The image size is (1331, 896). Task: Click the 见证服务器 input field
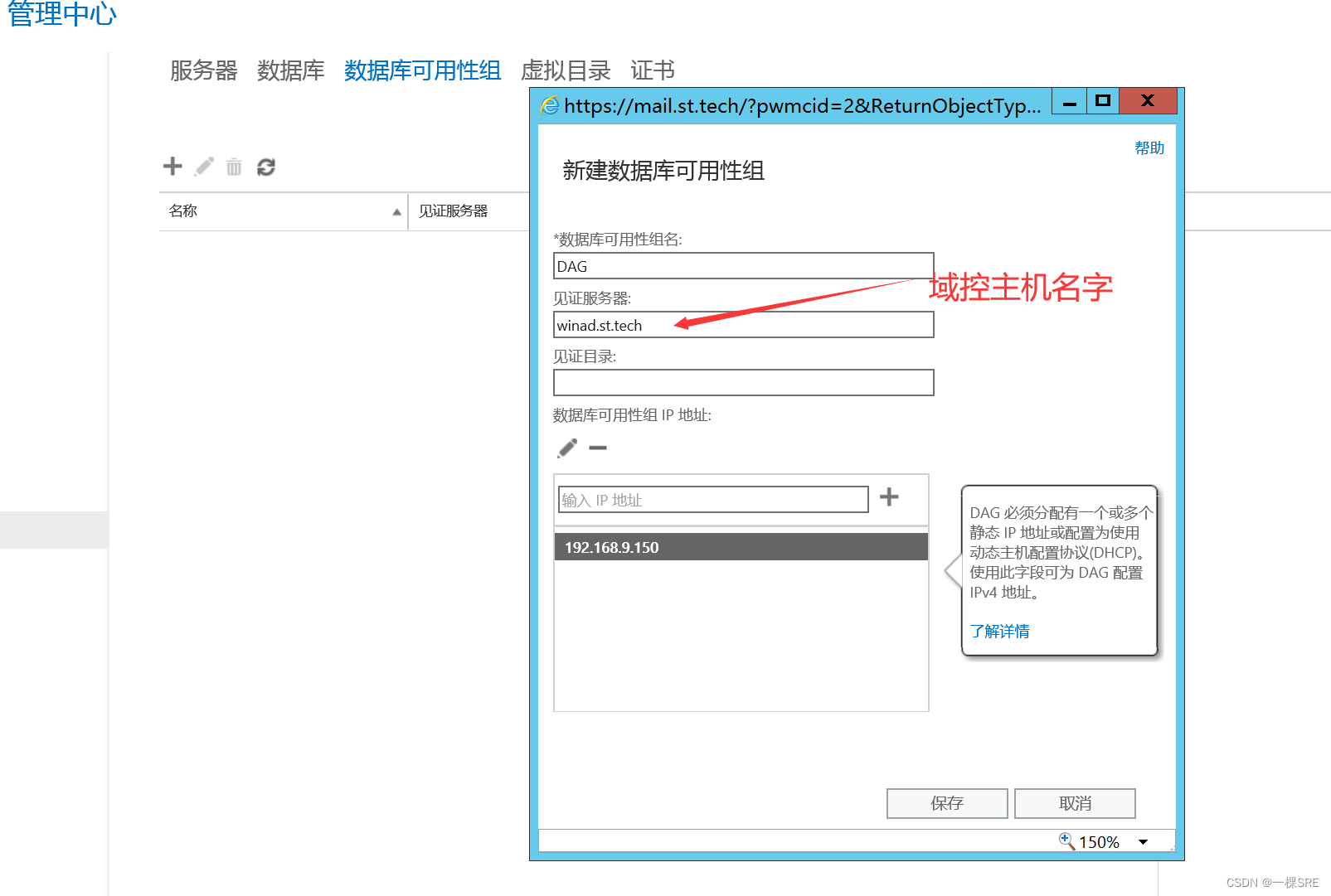pyautogui.click(x=744, y=325)
